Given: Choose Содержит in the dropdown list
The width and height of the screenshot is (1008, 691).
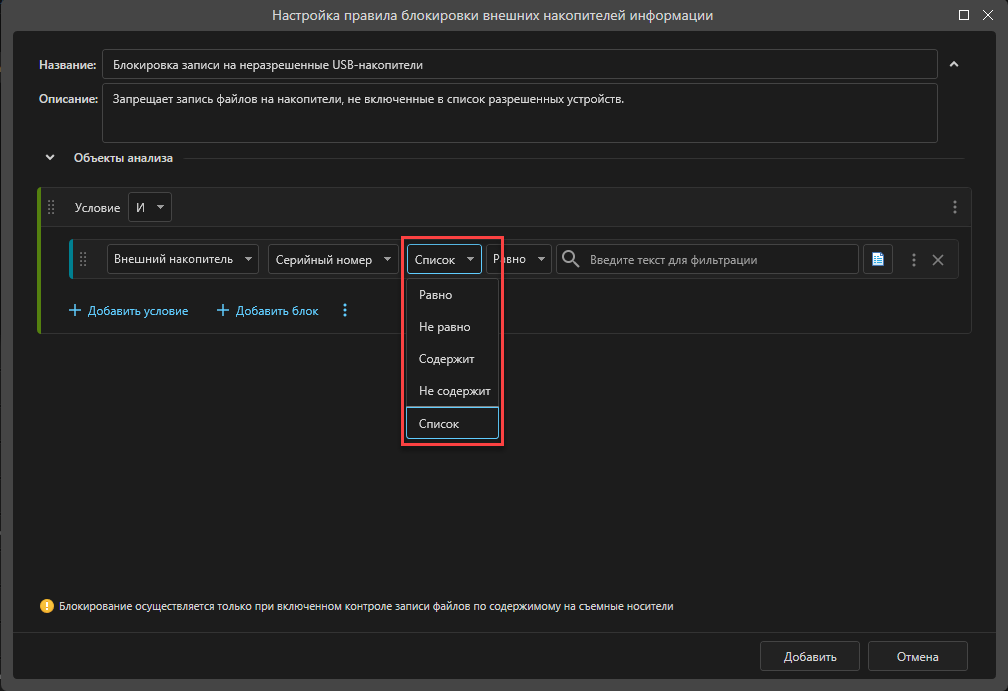Looking at the screenshot, I should (452, 359).
